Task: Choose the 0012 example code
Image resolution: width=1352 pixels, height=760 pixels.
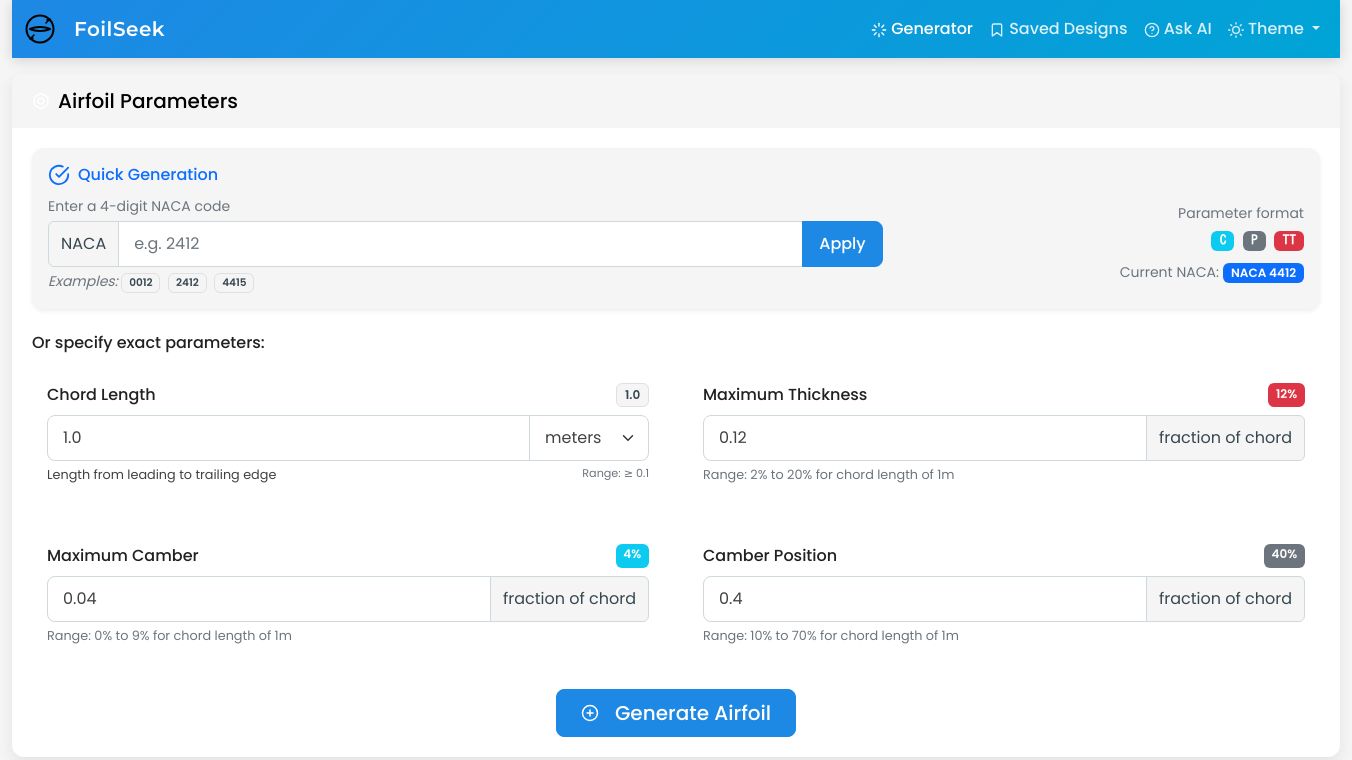Action: point(141,283)
